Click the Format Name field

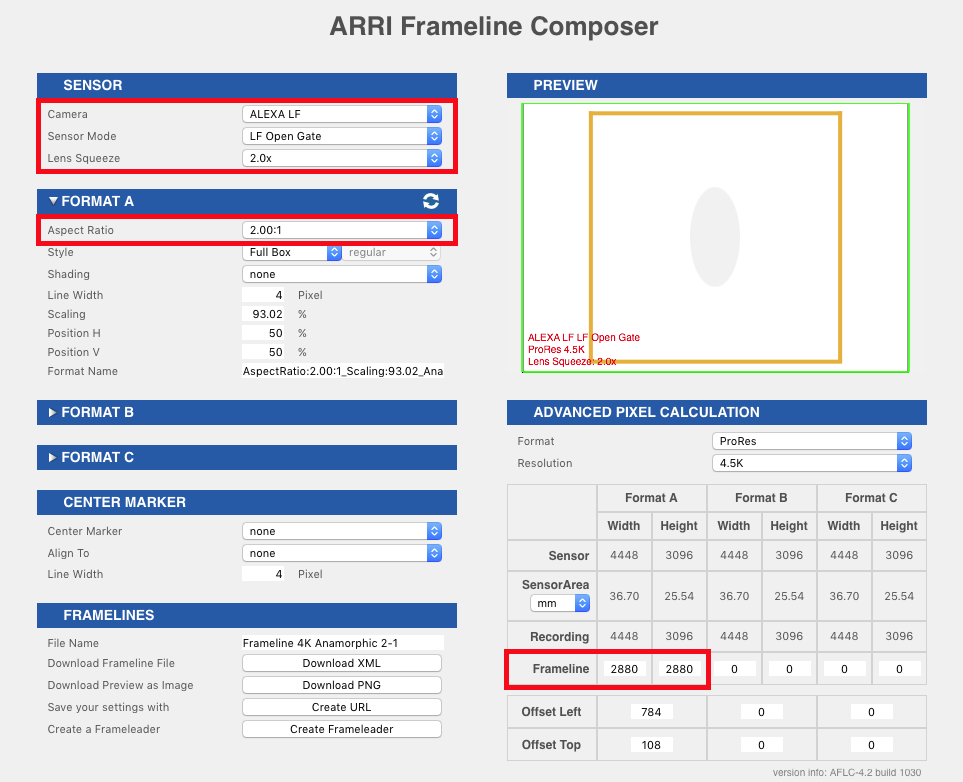pos(343,371)
